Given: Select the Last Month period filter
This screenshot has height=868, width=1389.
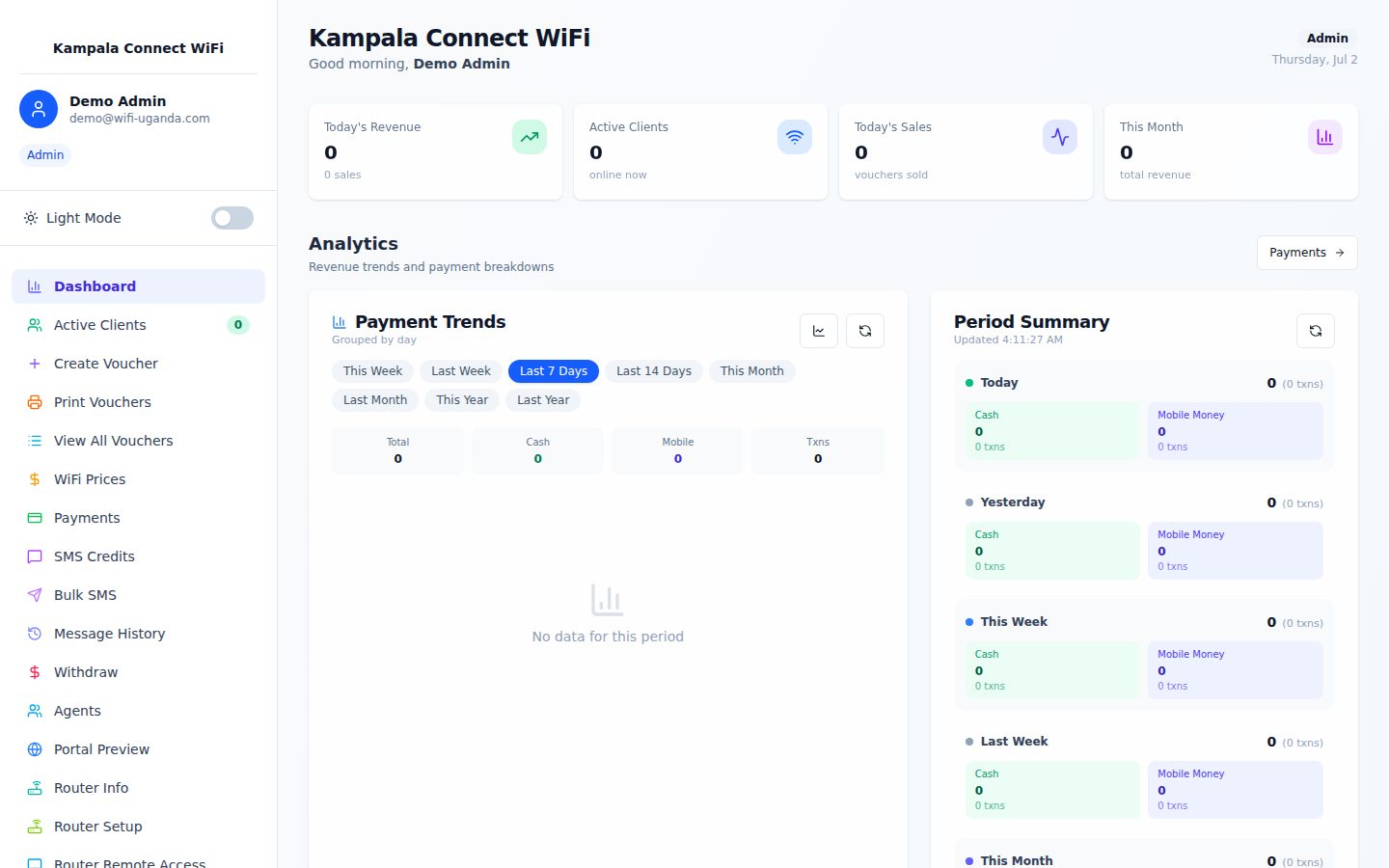Looking at the screenshot, I should (x=375, y=400).
